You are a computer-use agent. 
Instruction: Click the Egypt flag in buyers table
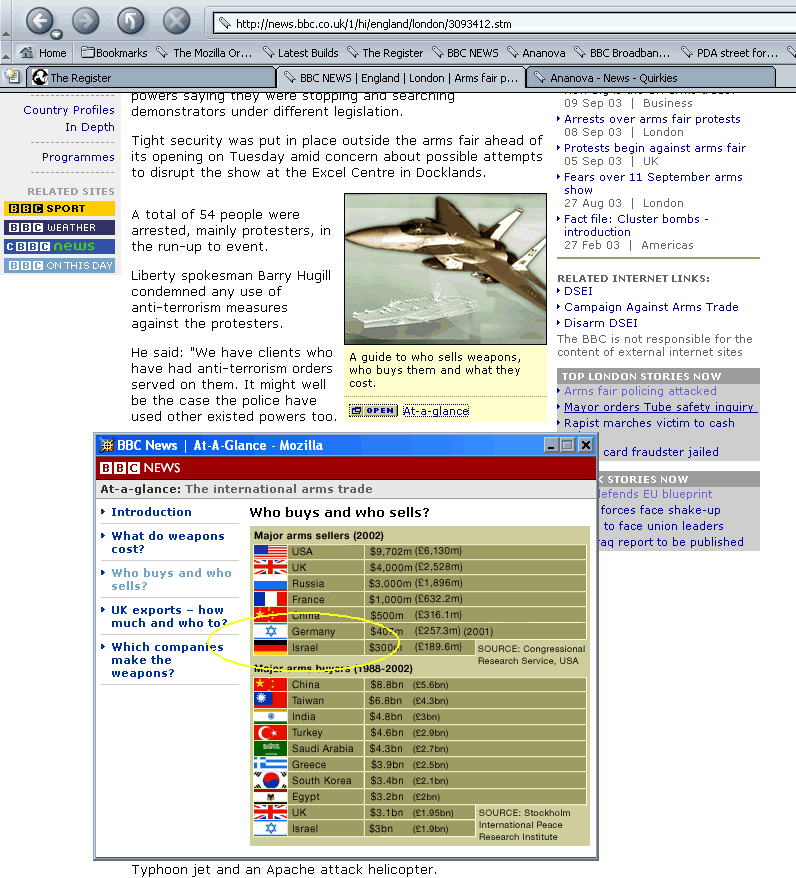point(270,796)
